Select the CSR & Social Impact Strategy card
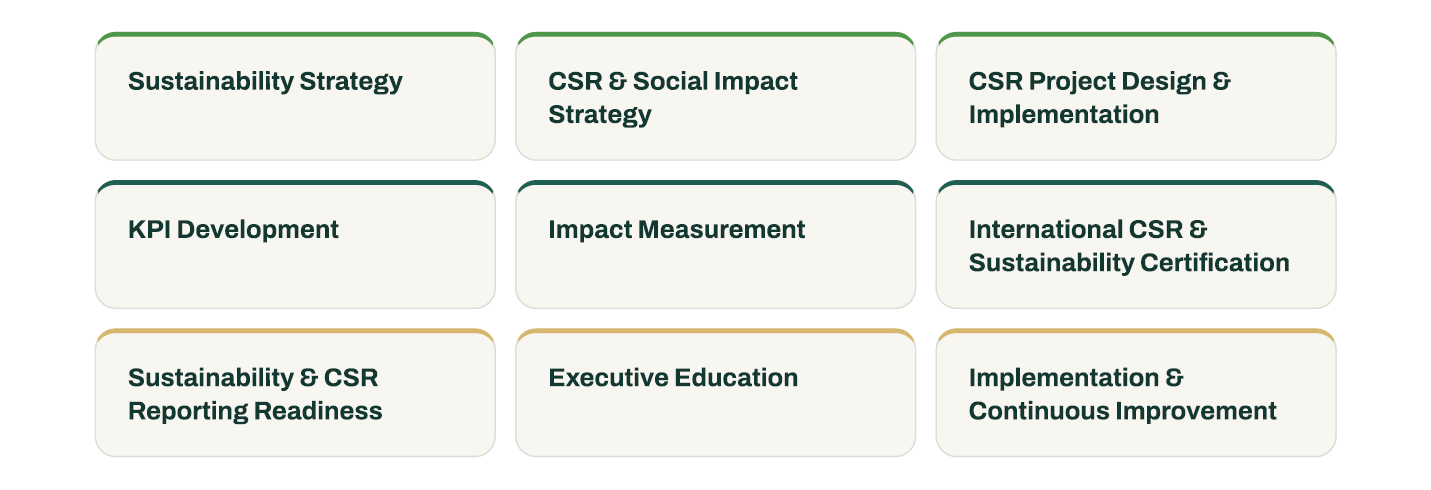Image resolution: width=1431 pixels, height=490 pixels. [x=715, y=96]
